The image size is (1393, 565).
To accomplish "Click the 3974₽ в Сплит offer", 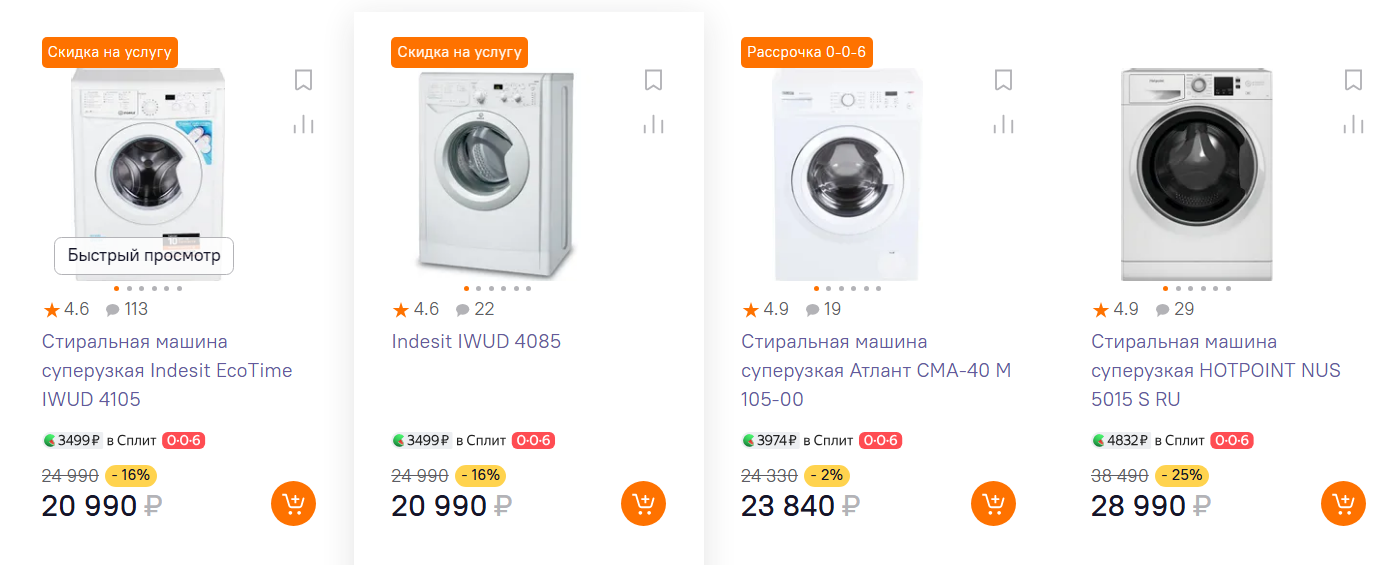I will [x=797, y=440].
